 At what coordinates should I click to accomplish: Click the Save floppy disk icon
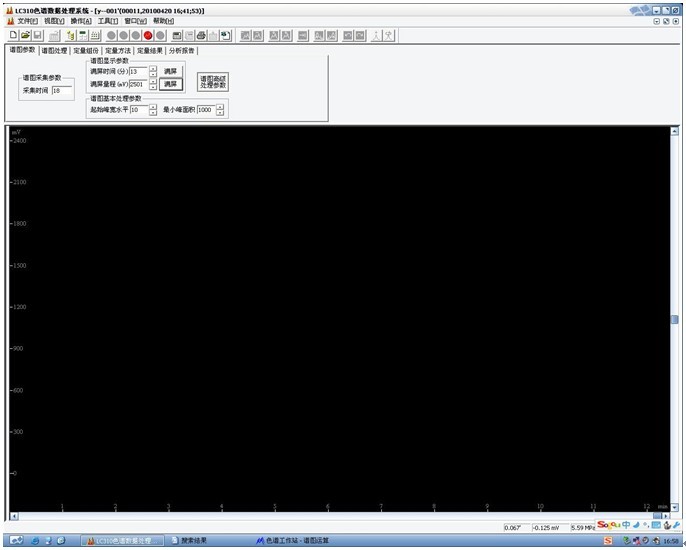pos(37,35)
